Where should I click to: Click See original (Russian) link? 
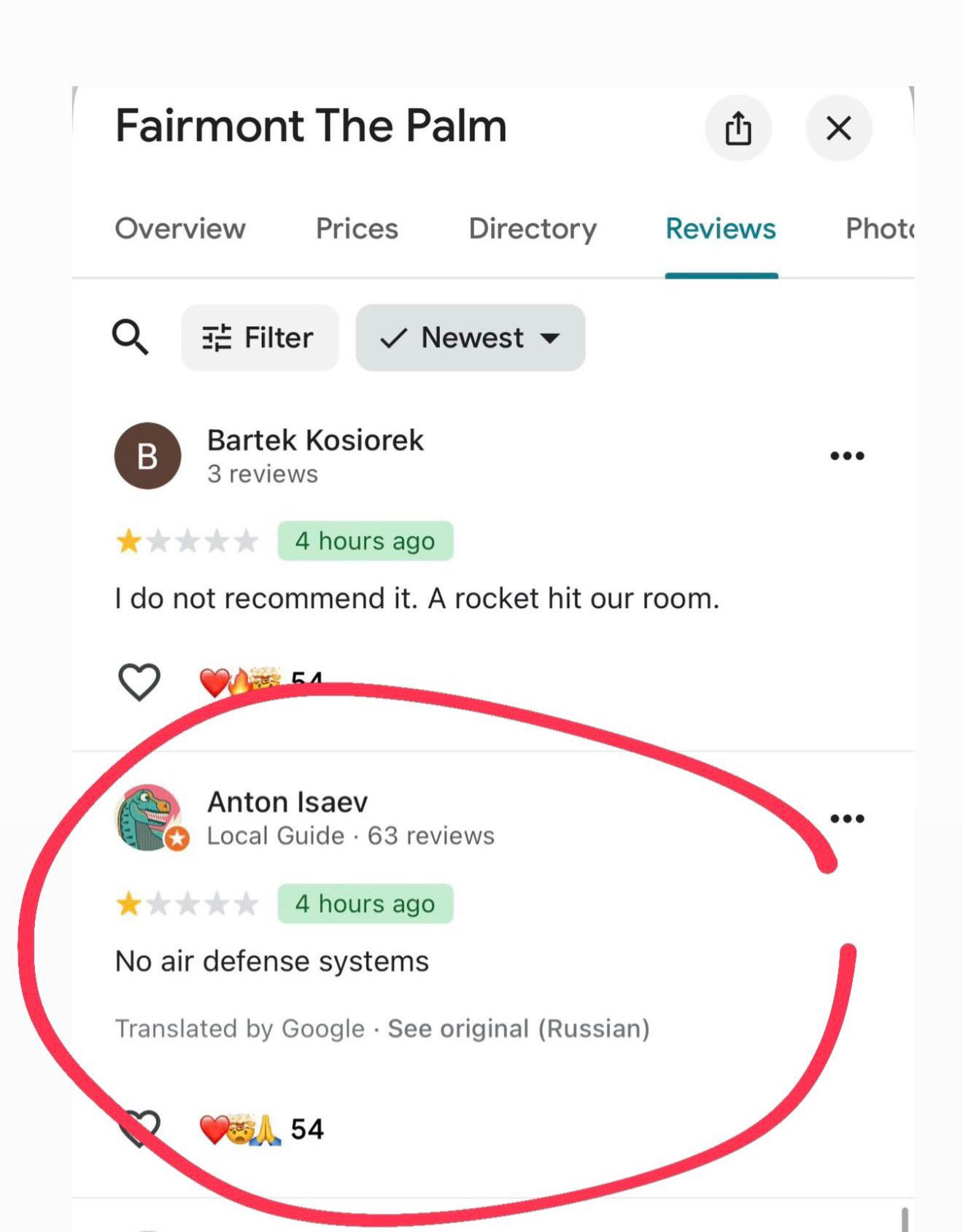(x=518, y=1028)
